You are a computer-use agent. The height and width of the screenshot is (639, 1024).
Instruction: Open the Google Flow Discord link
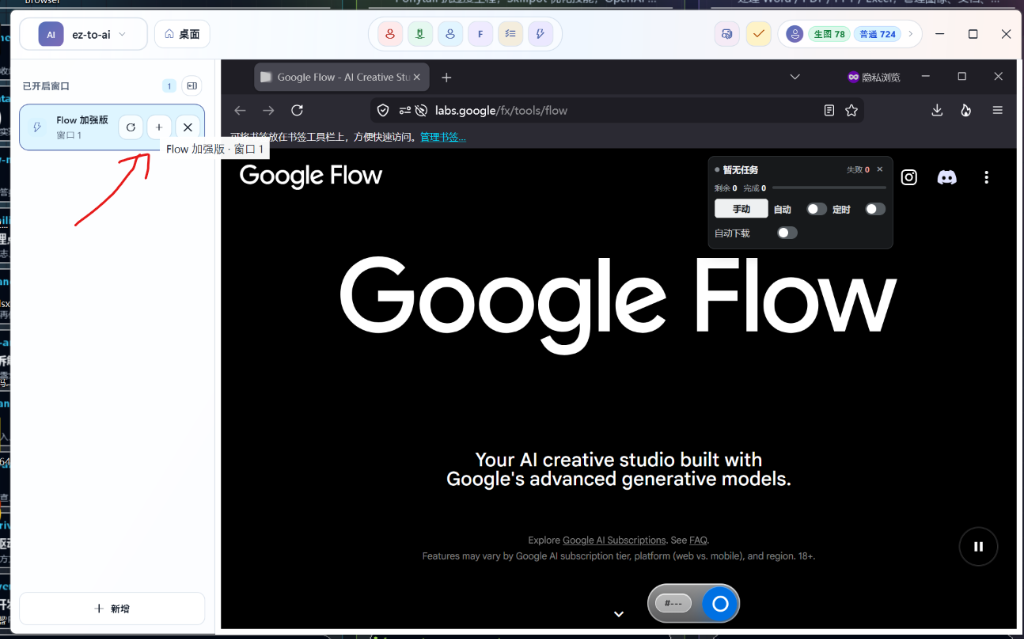coord(947,177)
